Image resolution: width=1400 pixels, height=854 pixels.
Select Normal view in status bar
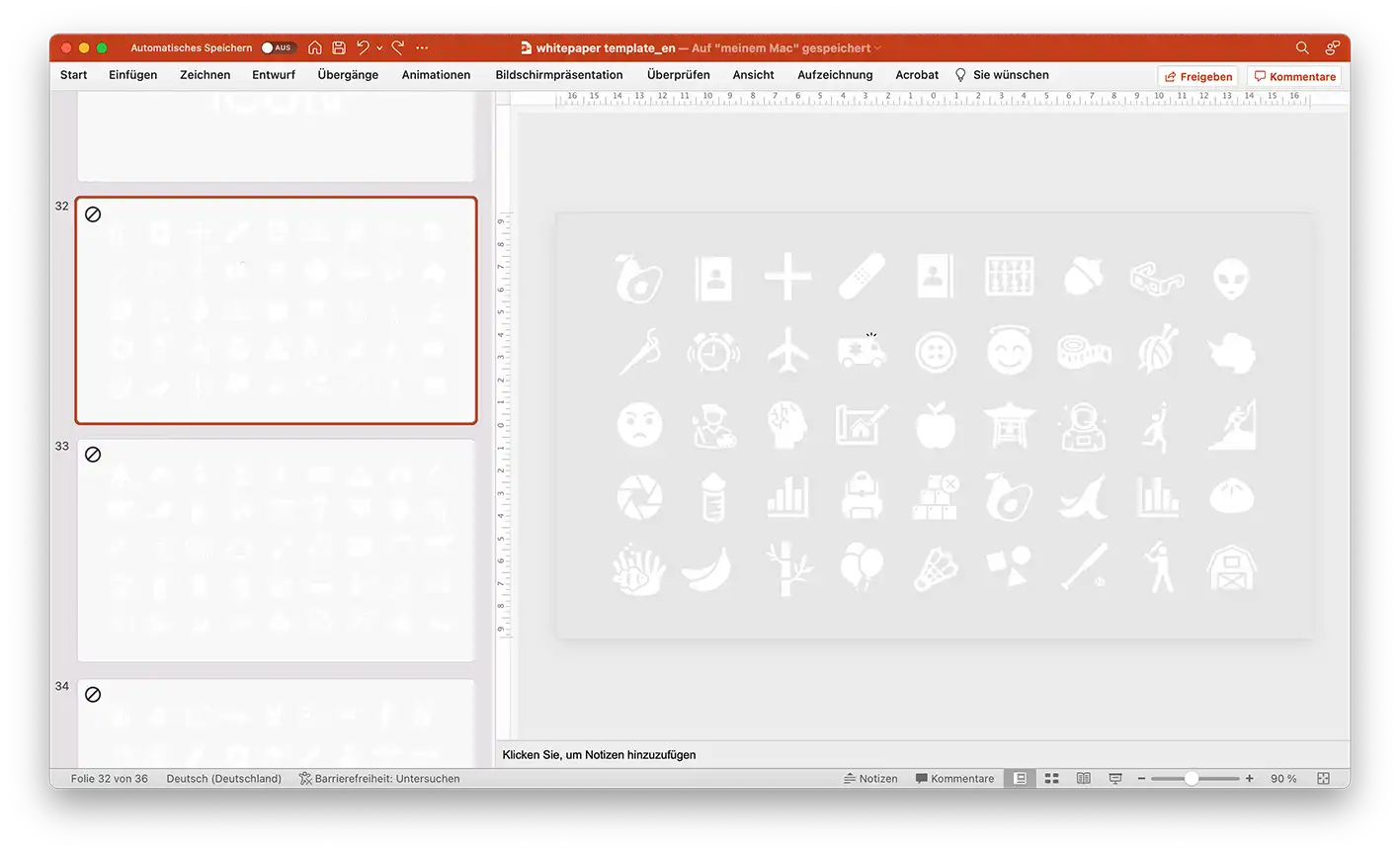1021,779
